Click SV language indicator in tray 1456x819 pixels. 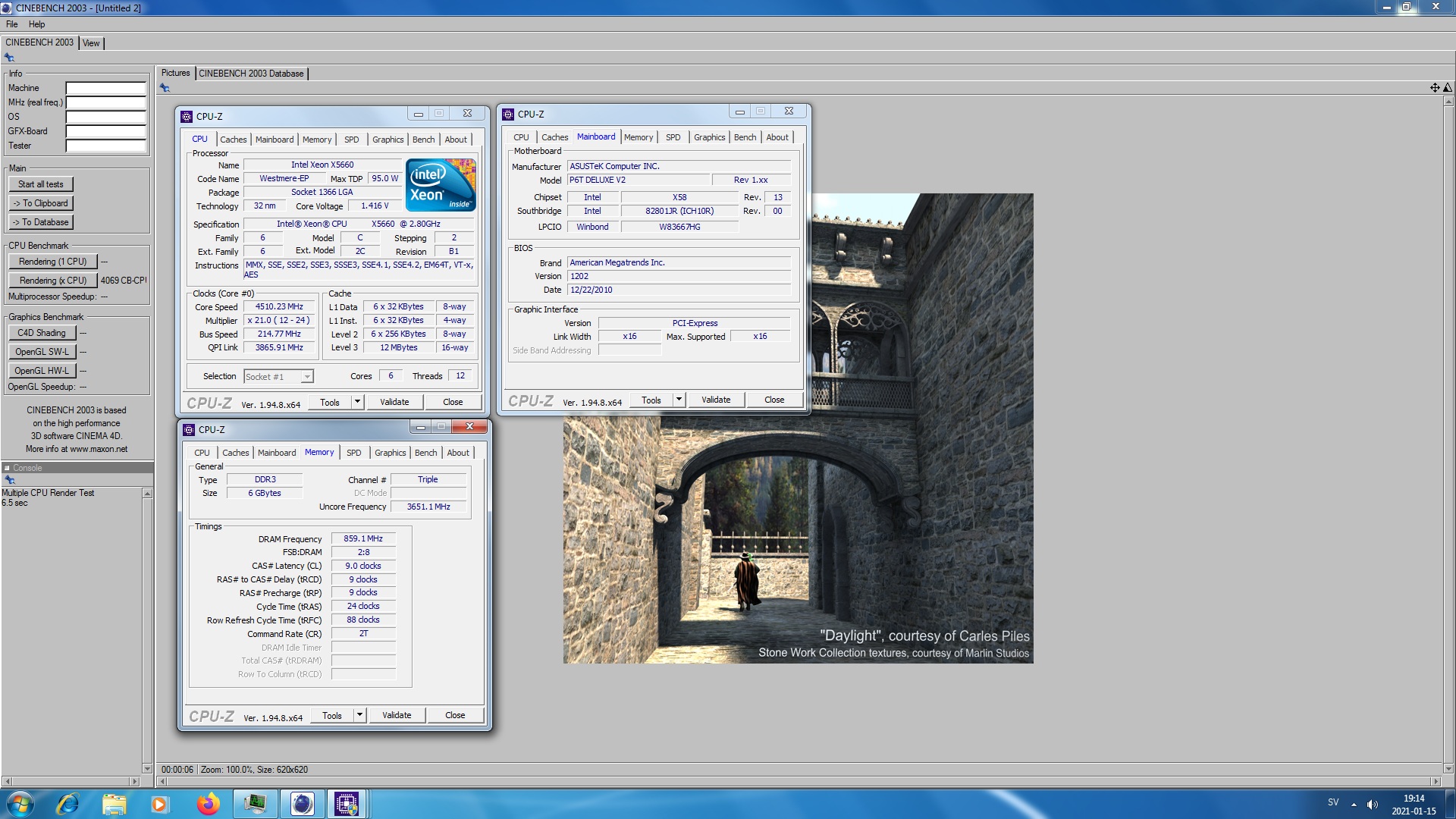pos(1333,802)
